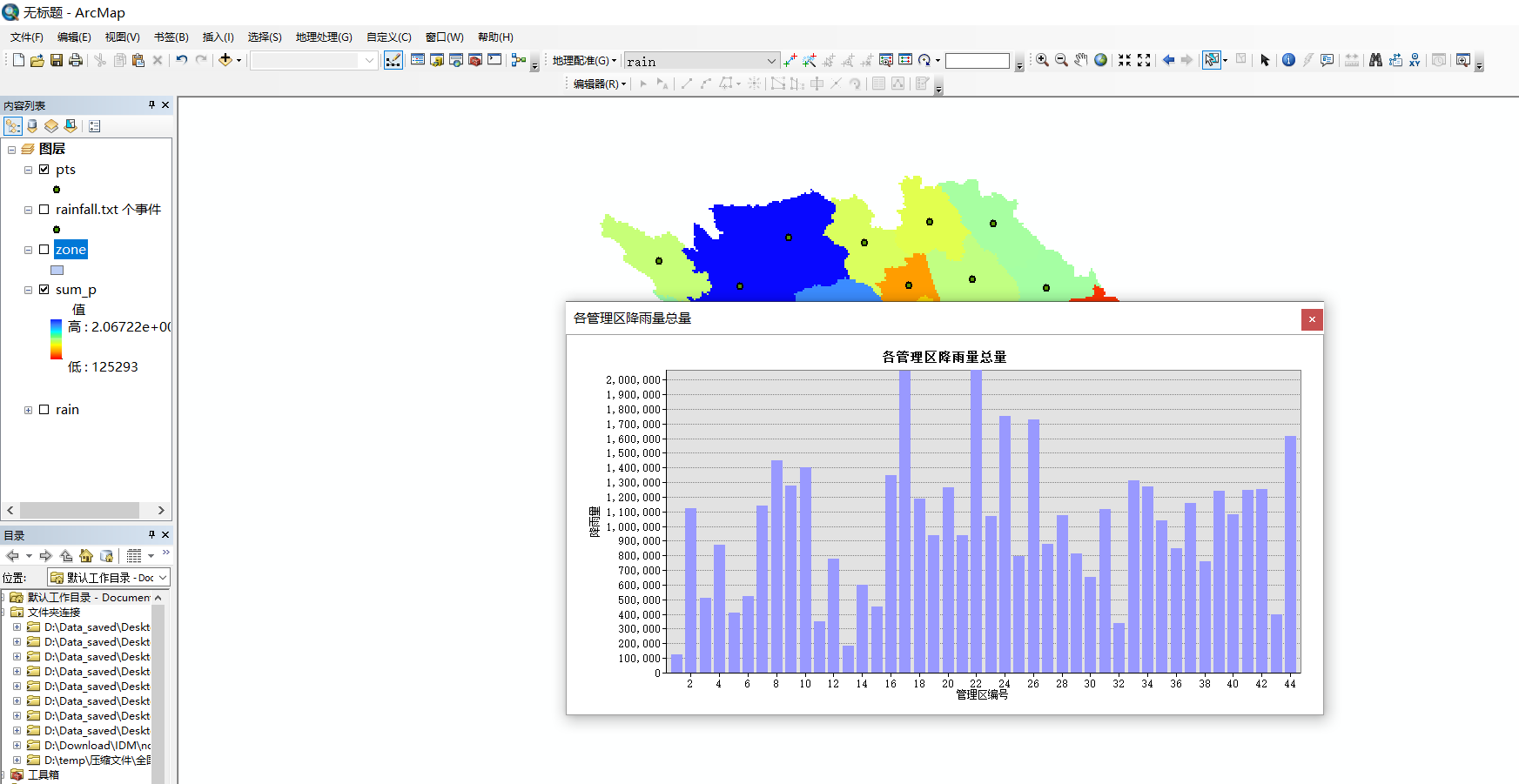The image size is (1519, 784).
Task: Collapse the sum_p layer legend
Action: coord(28,290)
